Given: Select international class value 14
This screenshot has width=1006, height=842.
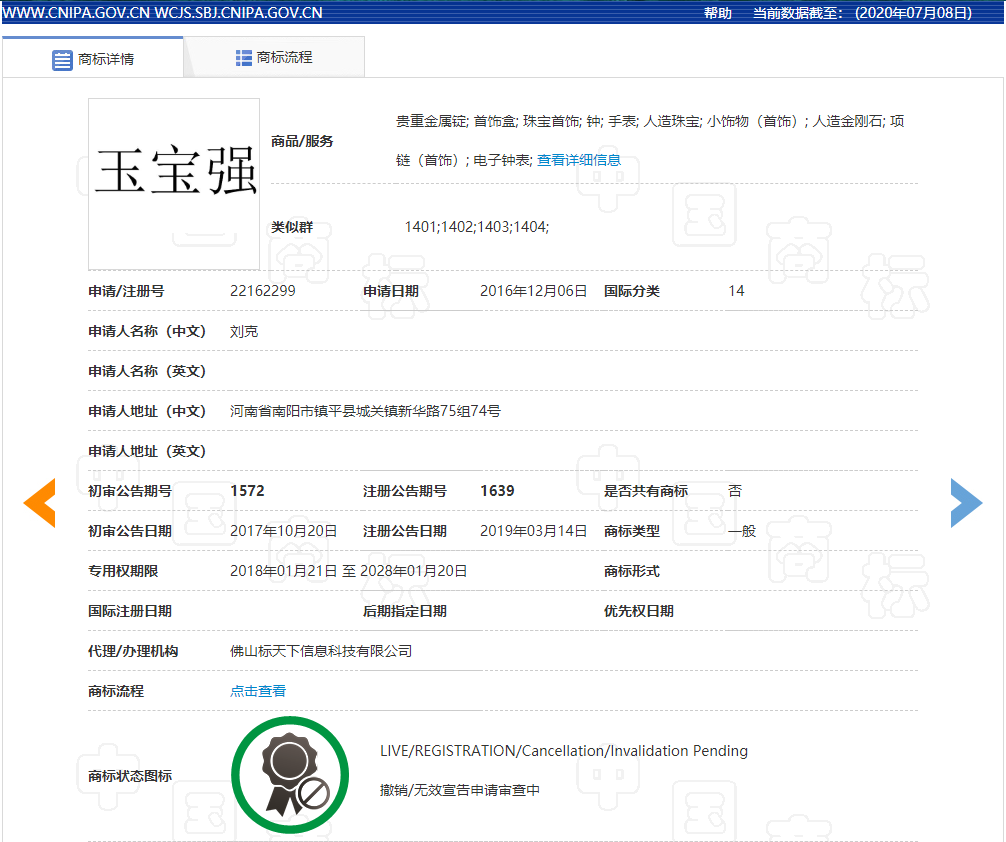Looking at the screenshot, I should (736, 291).
